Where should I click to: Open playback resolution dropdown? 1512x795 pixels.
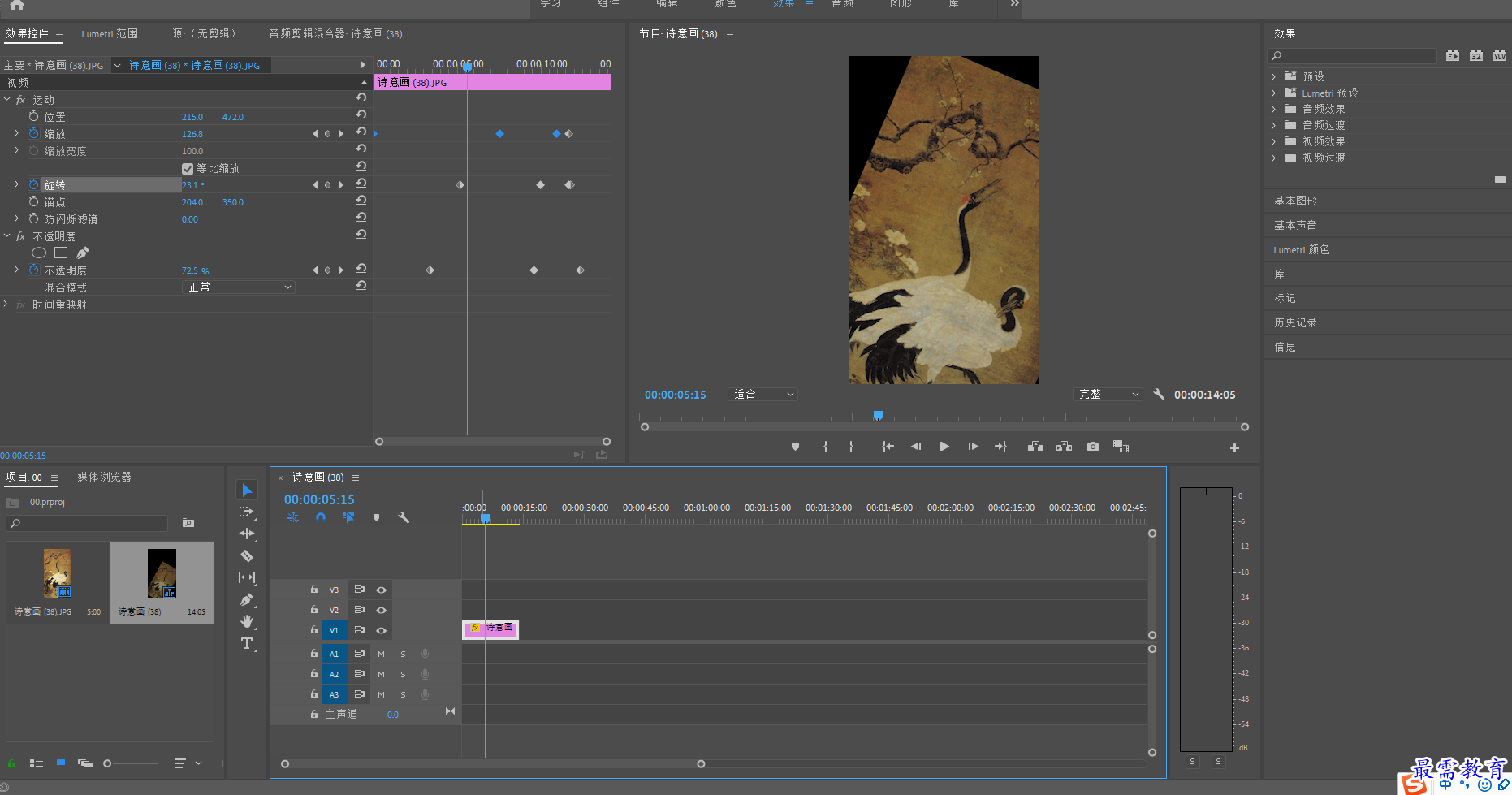coord(1108,394)
